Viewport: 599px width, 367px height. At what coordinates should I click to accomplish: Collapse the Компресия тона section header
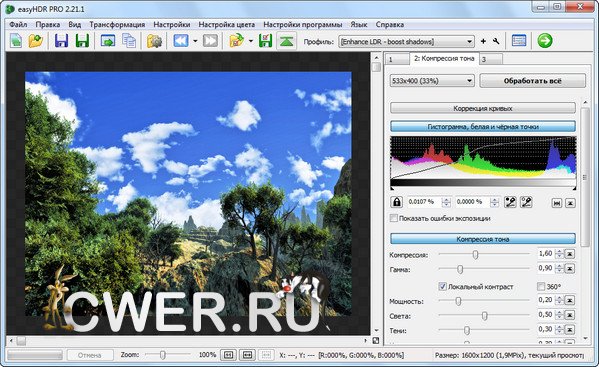coord(483,239)
